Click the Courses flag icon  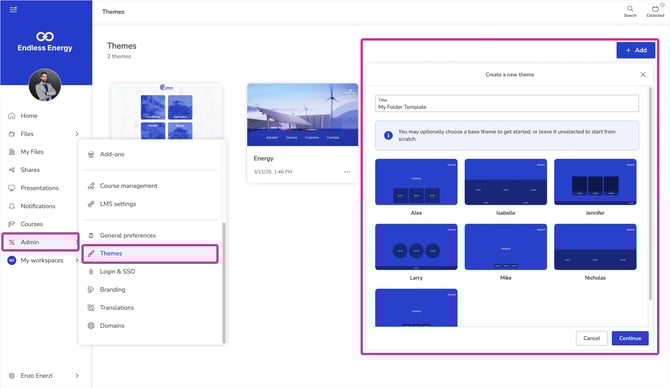(x=12, y=224)
